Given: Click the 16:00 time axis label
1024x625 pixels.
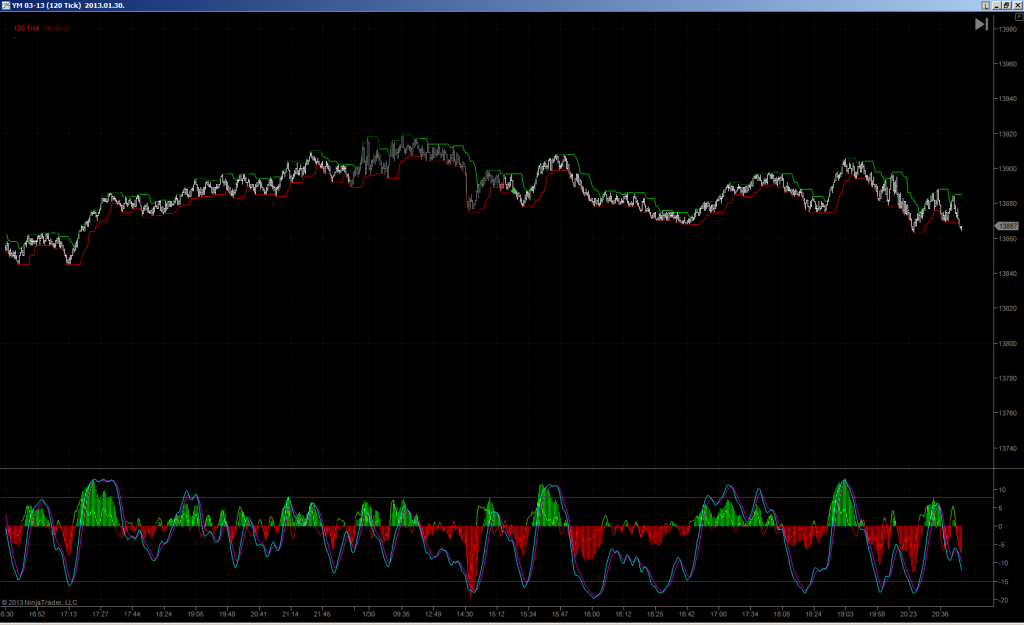Looking at the screenshot, I should [592, 614].
